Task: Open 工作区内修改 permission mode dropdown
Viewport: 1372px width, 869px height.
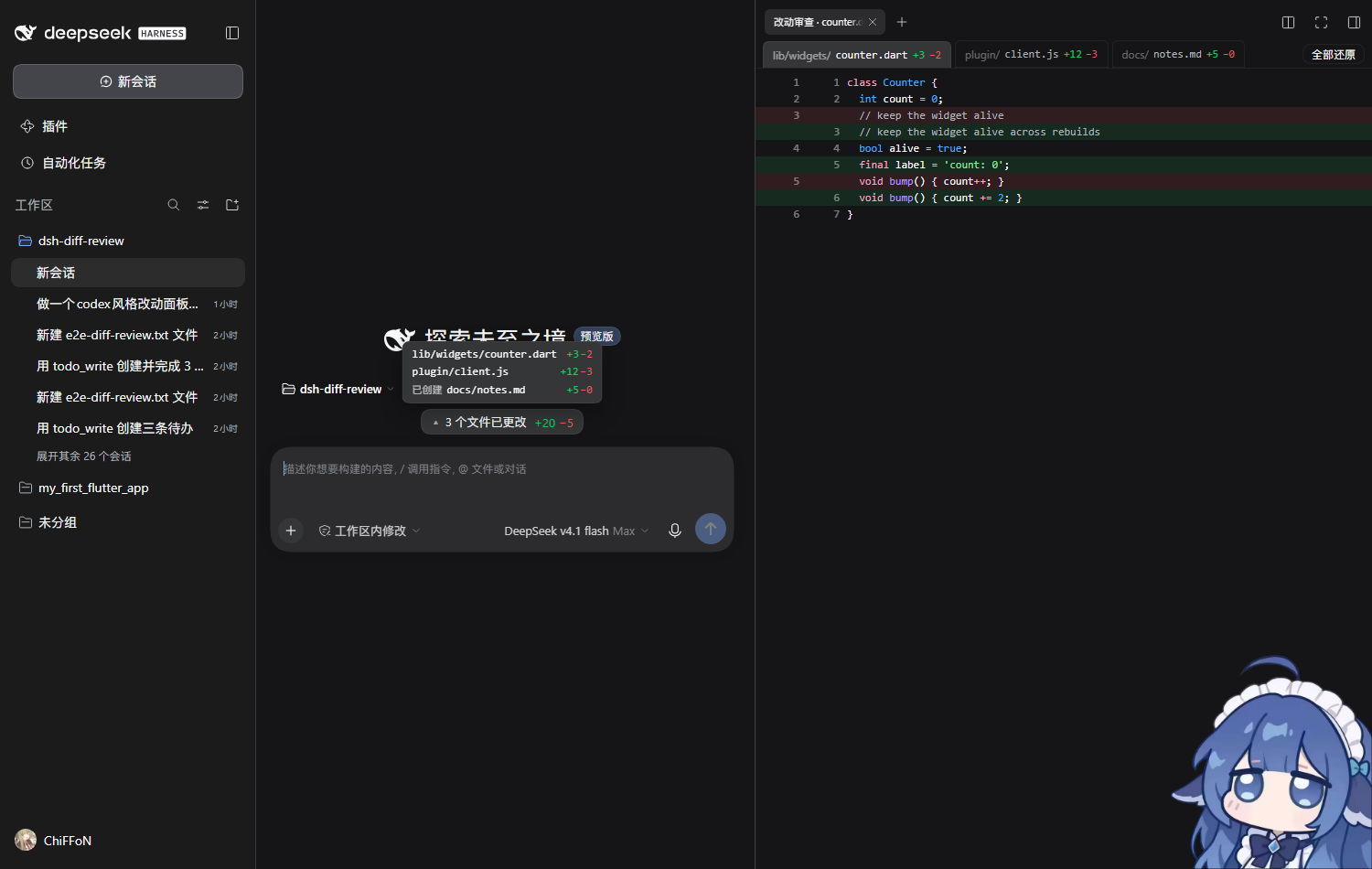Action: pos(370,531)
